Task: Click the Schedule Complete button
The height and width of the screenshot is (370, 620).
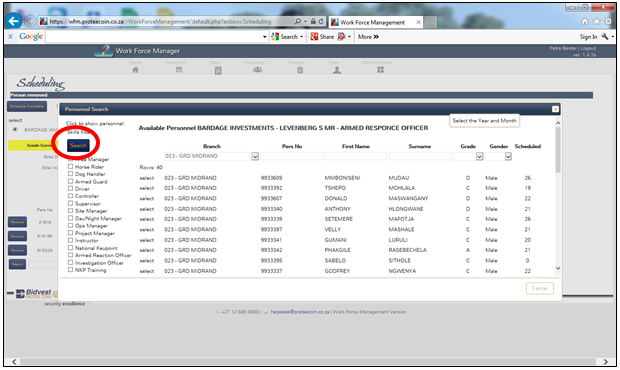Action: pos(27,106)
